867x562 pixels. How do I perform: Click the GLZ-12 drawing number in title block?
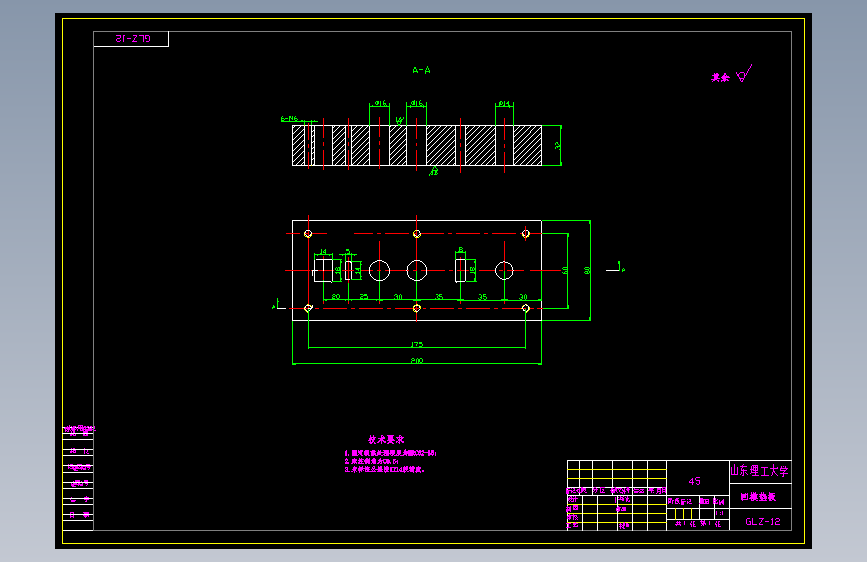coord(762,521)
